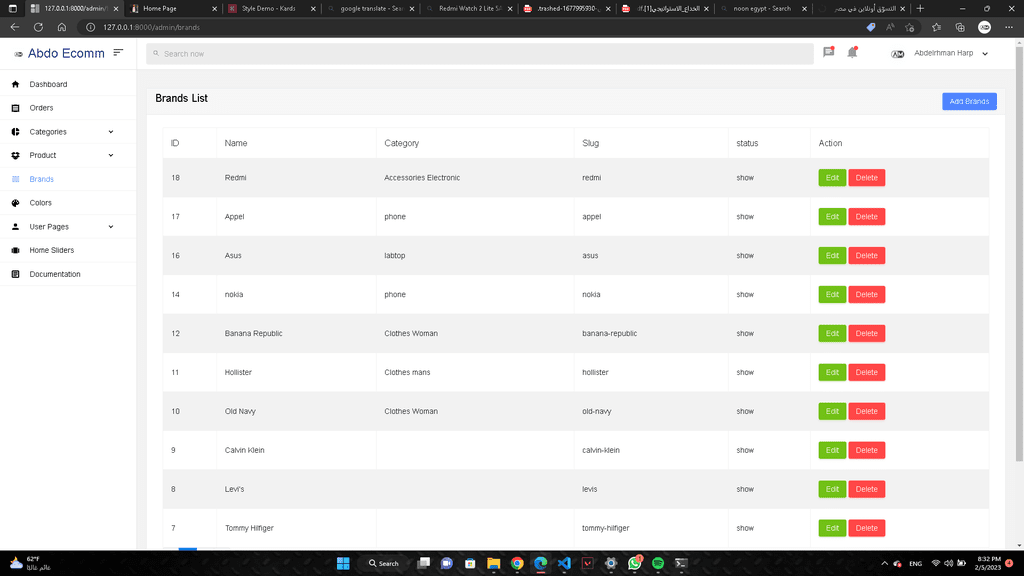Expand the User Pages menu chevron

(x=111, y=227)
